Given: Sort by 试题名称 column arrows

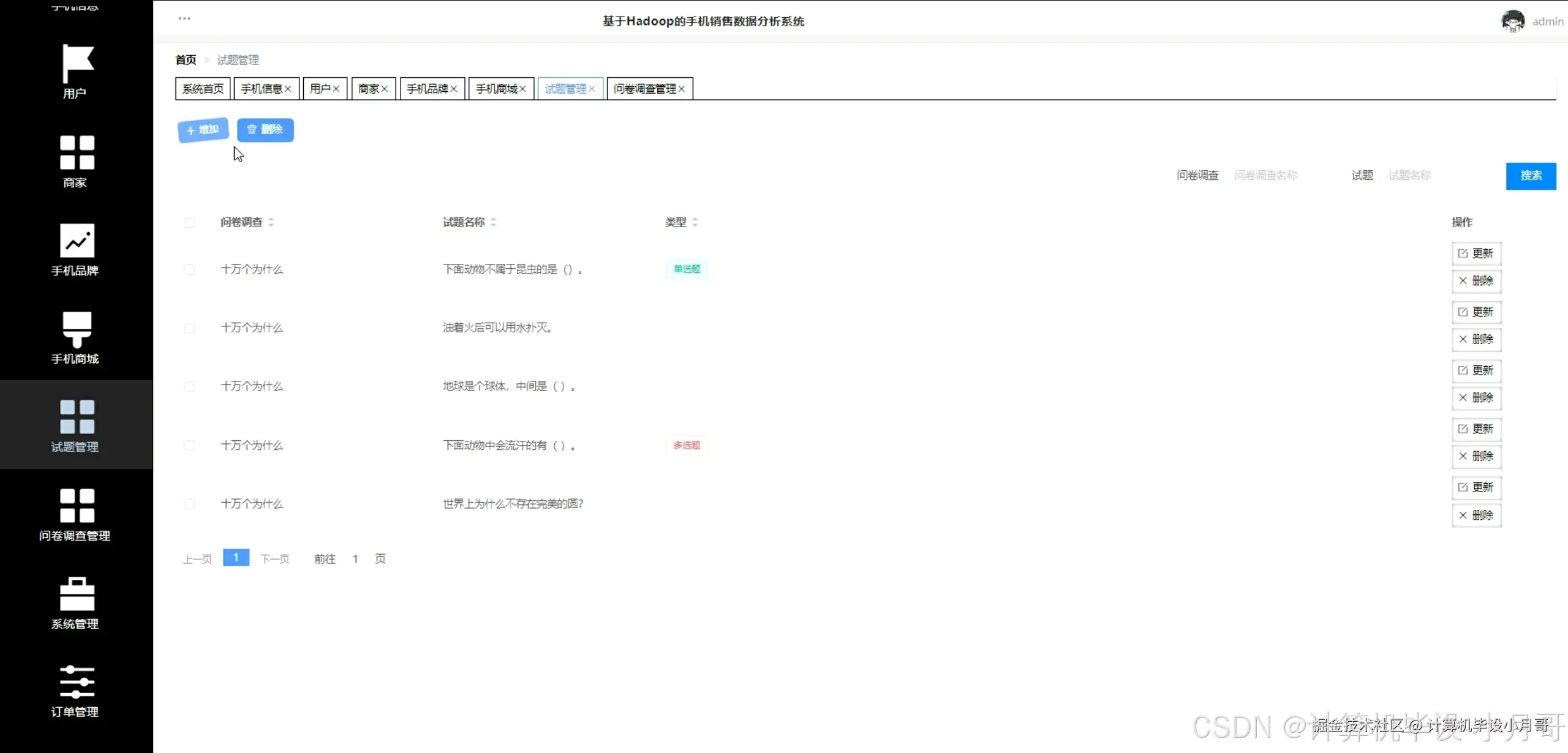Looking at the screenshot, I should click(493, 222).
